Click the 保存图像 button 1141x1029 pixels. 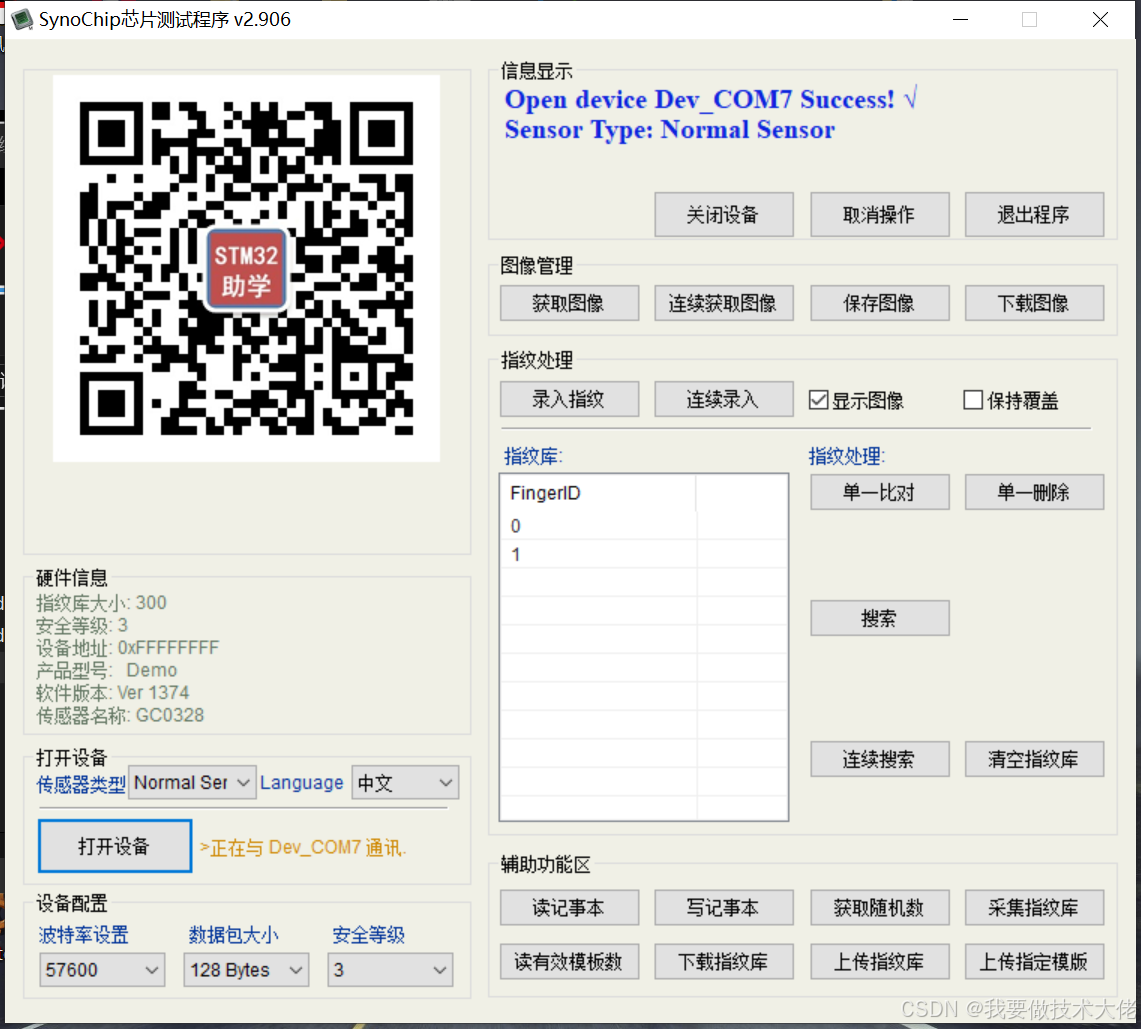tap(879, 303)
